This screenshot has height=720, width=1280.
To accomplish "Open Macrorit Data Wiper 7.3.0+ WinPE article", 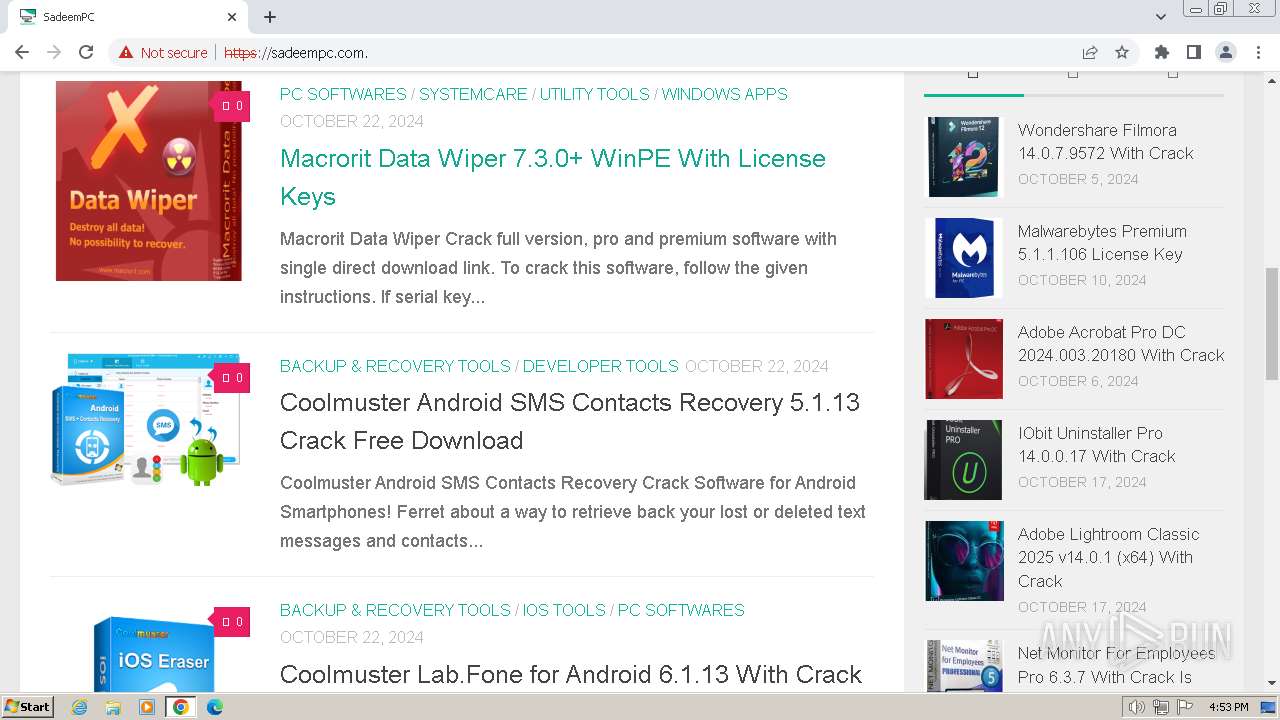I will click(553, 177).
